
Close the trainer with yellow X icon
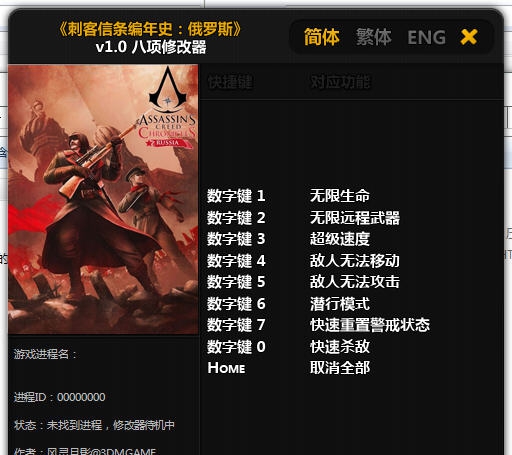[469, 37]
